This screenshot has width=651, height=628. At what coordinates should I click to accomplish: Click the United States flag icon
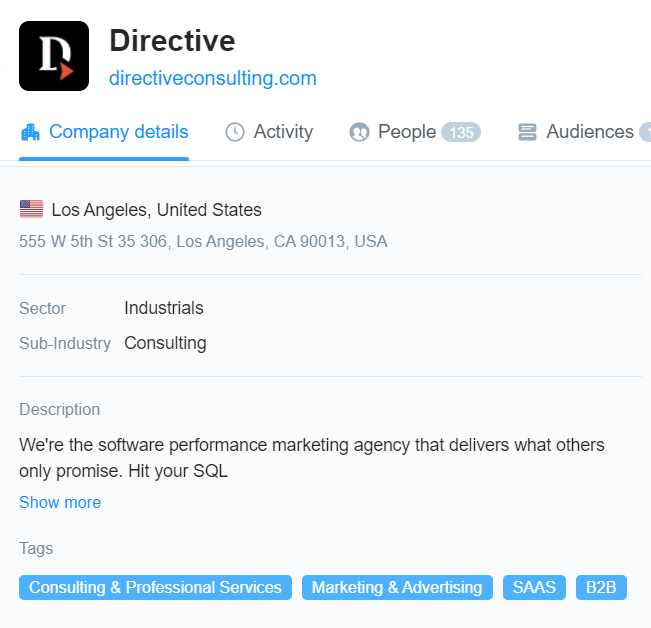(x=31, y=210)
